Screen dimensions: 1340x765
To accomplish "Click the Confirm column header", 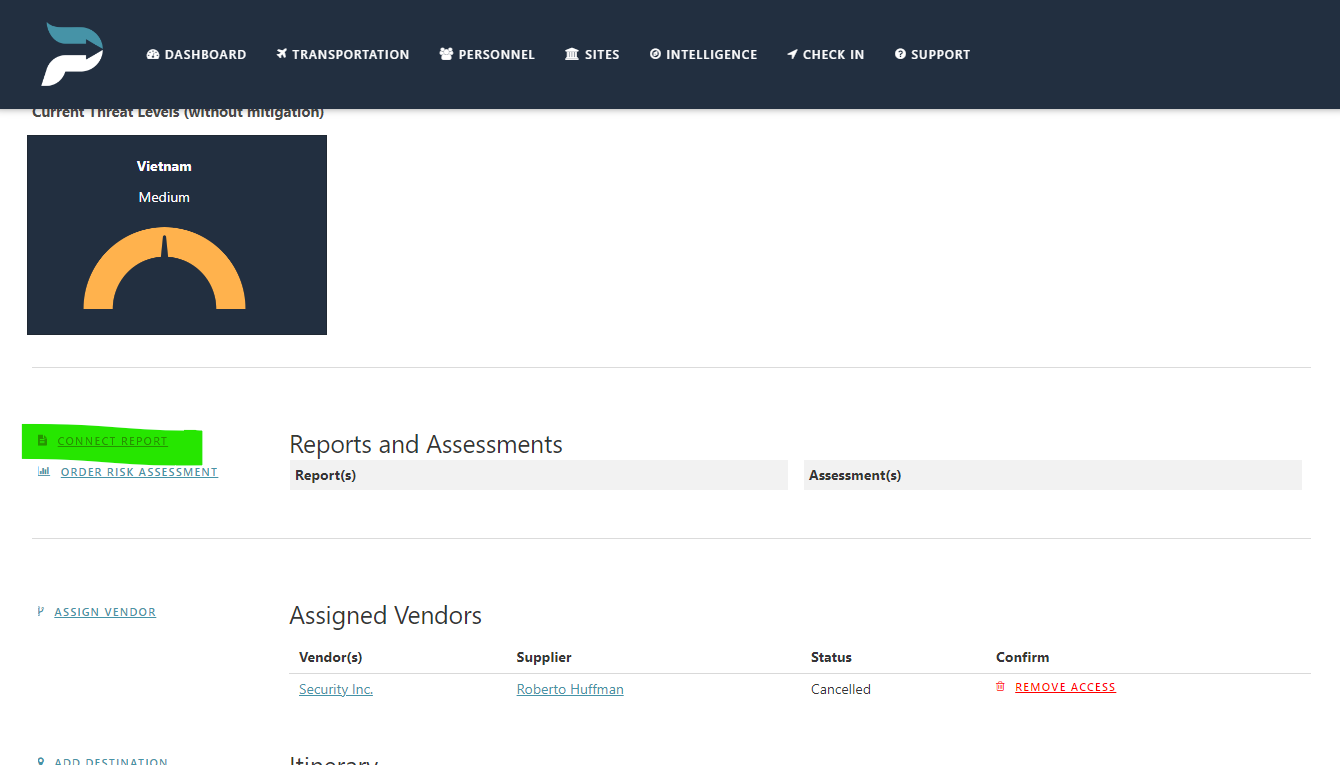I will pos(1023,657).
